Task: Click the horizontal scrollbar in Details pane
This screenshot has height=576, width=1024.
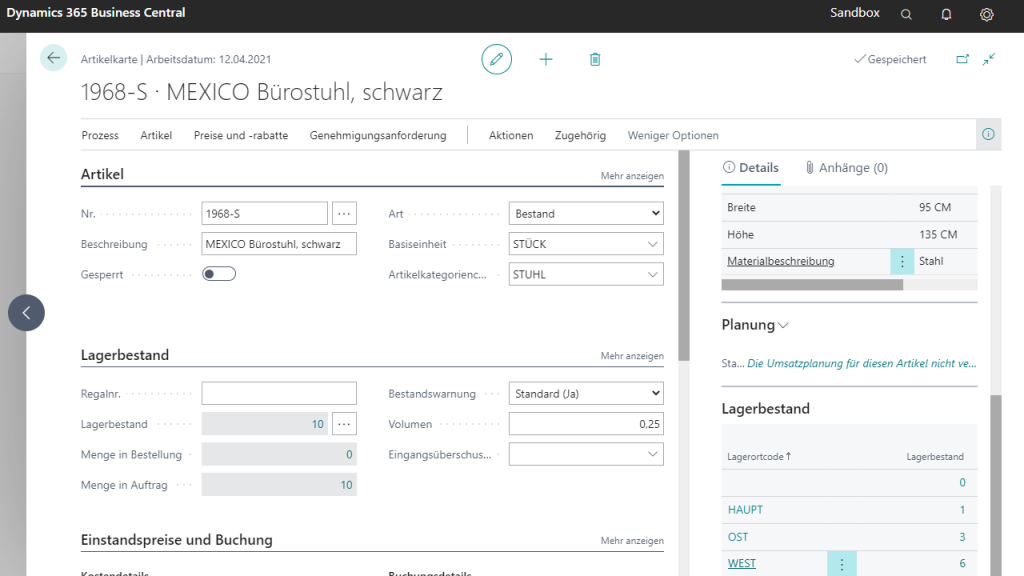Action: coord(811,285)
